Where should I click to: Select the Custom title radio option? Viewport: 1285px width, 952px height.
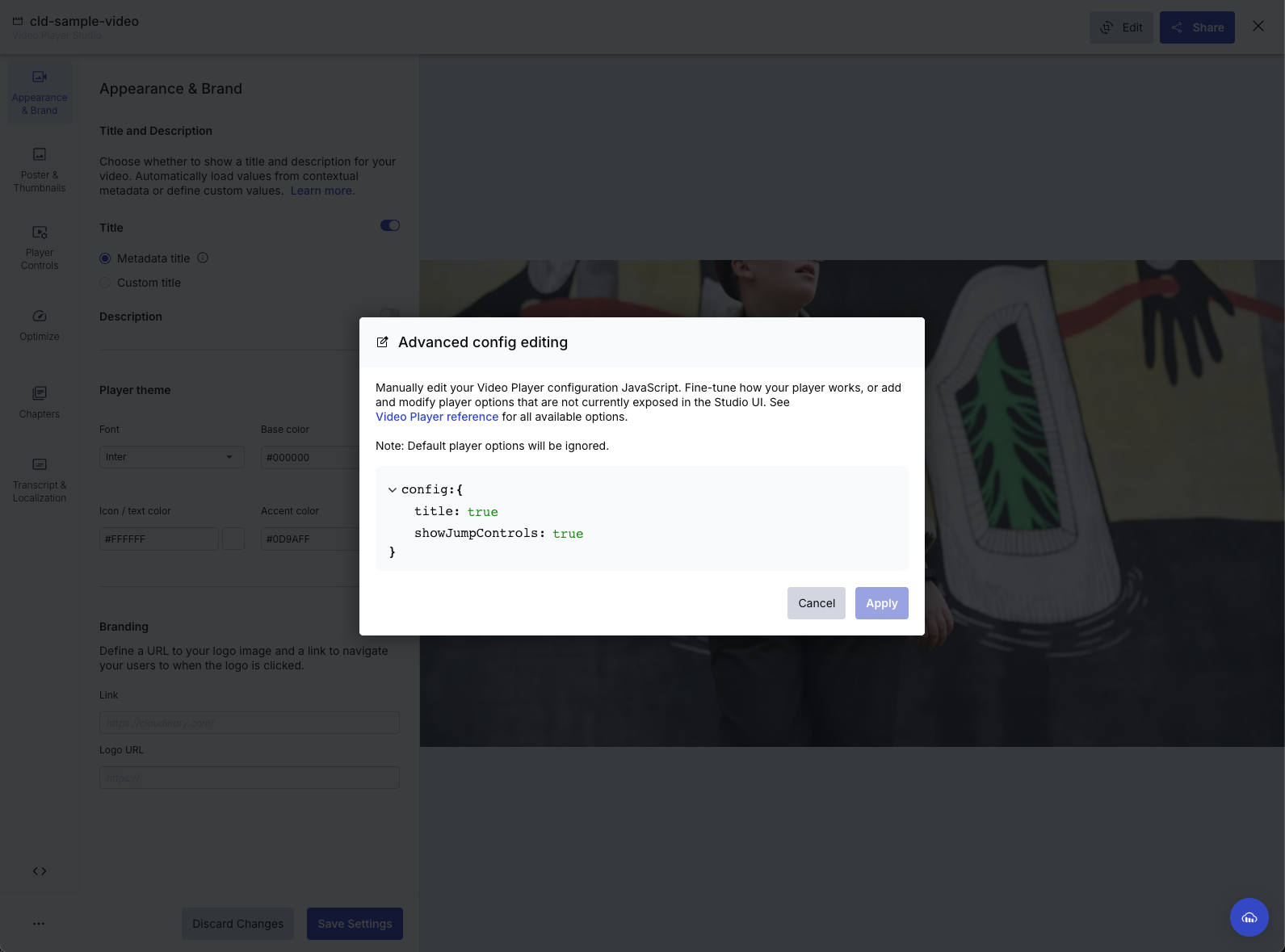click(105, 283)
